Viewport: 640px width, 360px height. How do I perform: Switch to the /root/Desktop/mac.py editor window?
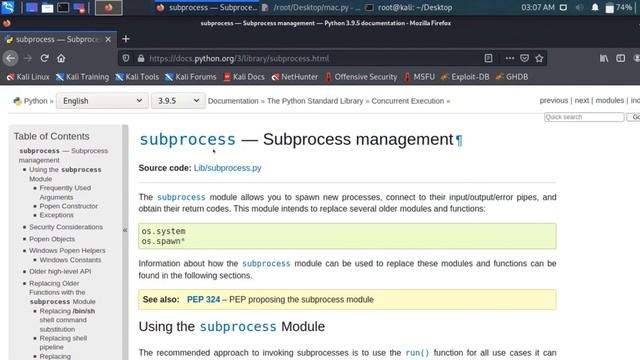(310, 7)
